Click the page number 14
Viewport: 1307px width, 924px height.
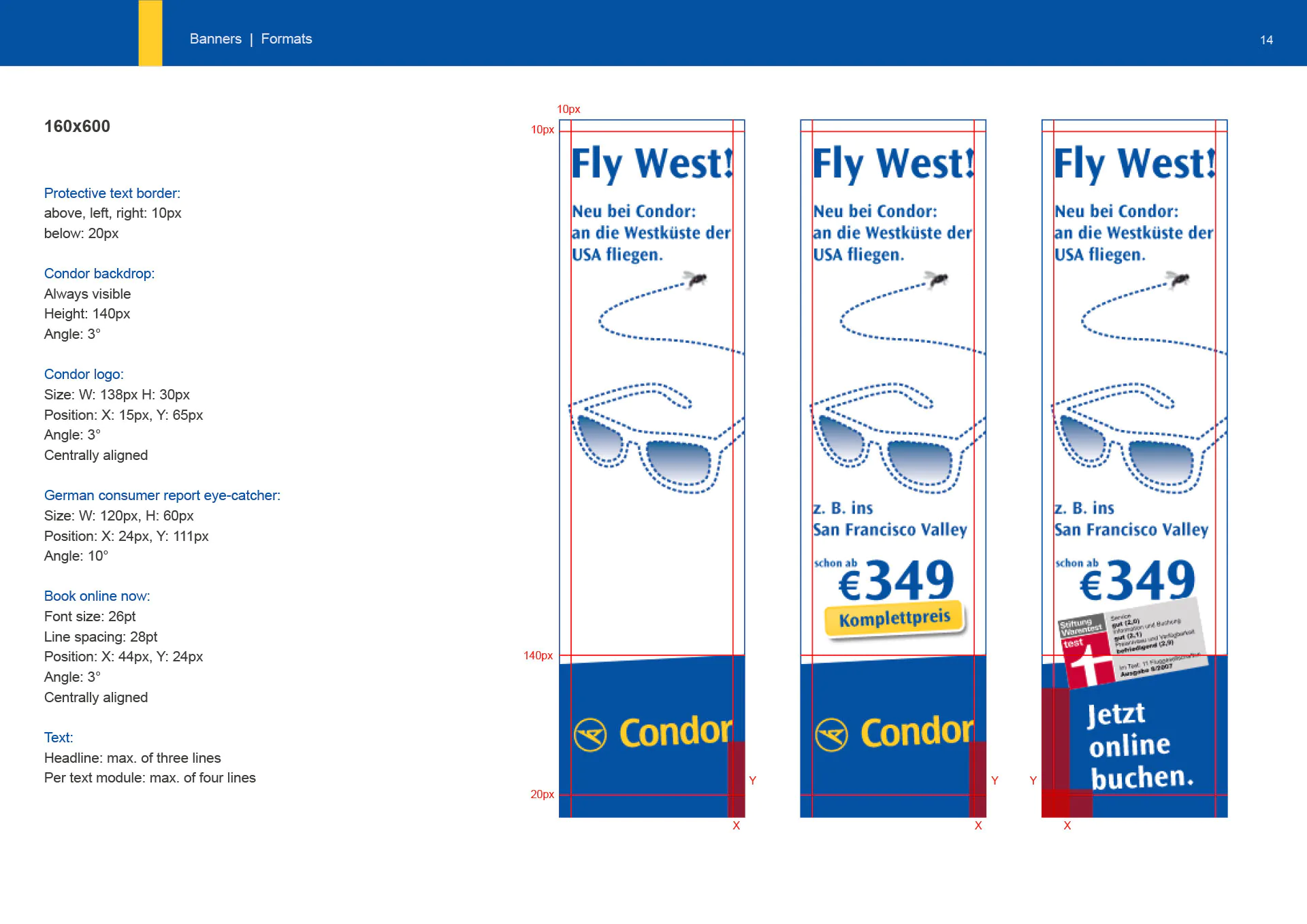coord(1266,40)
